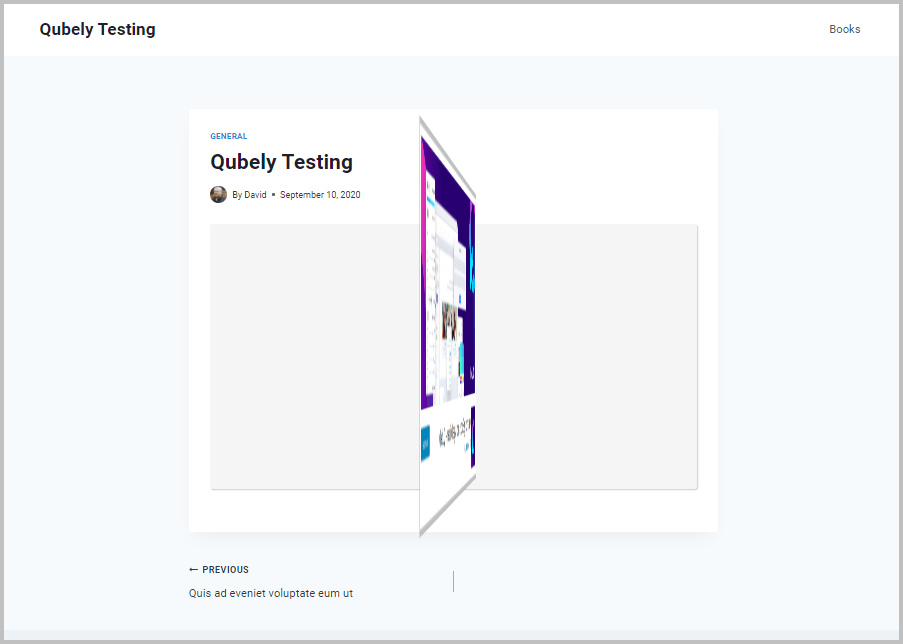Open David's author avatar

point(218,195)
